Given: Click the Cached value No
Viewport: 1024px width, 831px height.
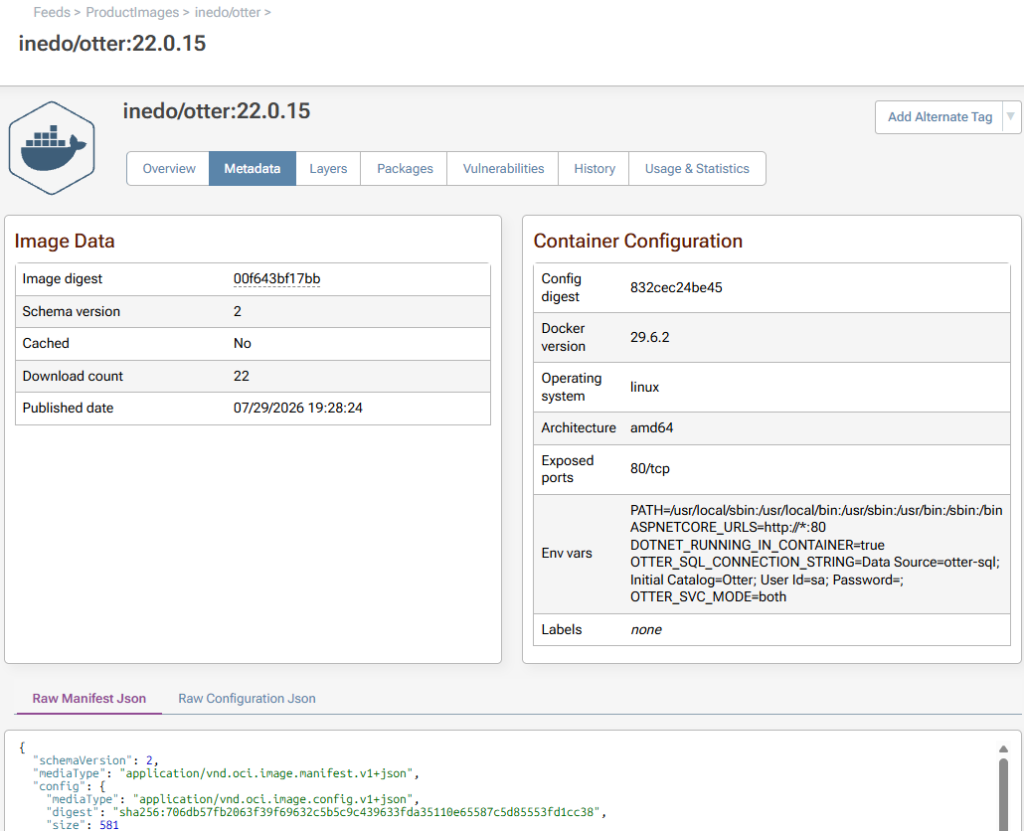Looking at the screenshot, I should pos(242,344).
